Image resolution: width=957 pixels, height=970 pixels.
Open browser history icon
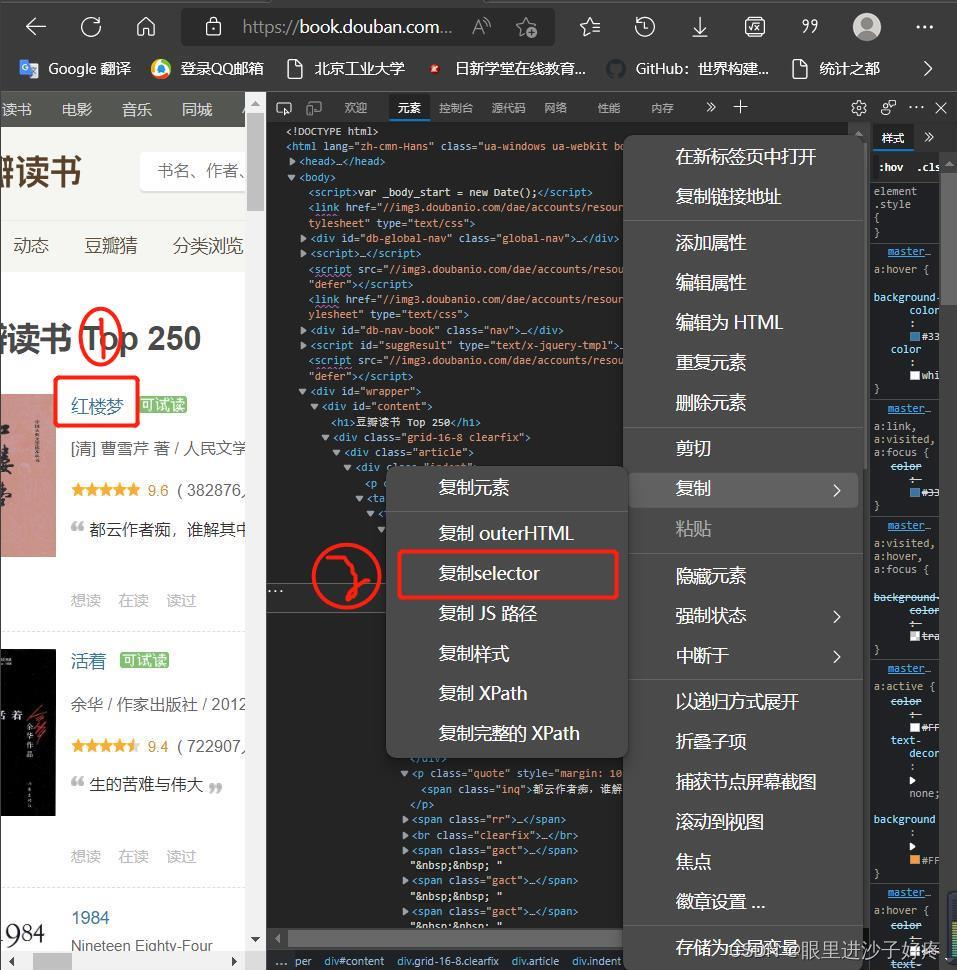pos(645,27)
